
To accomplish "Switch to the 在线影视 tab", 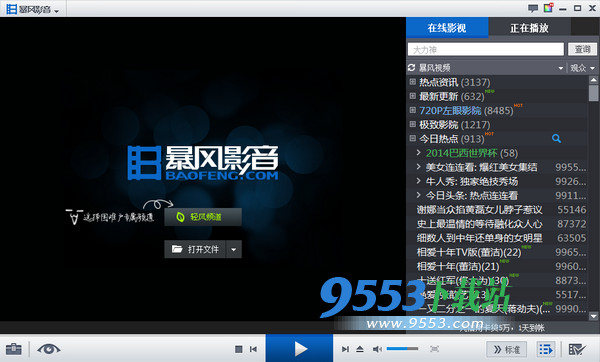I will [447, 28].
